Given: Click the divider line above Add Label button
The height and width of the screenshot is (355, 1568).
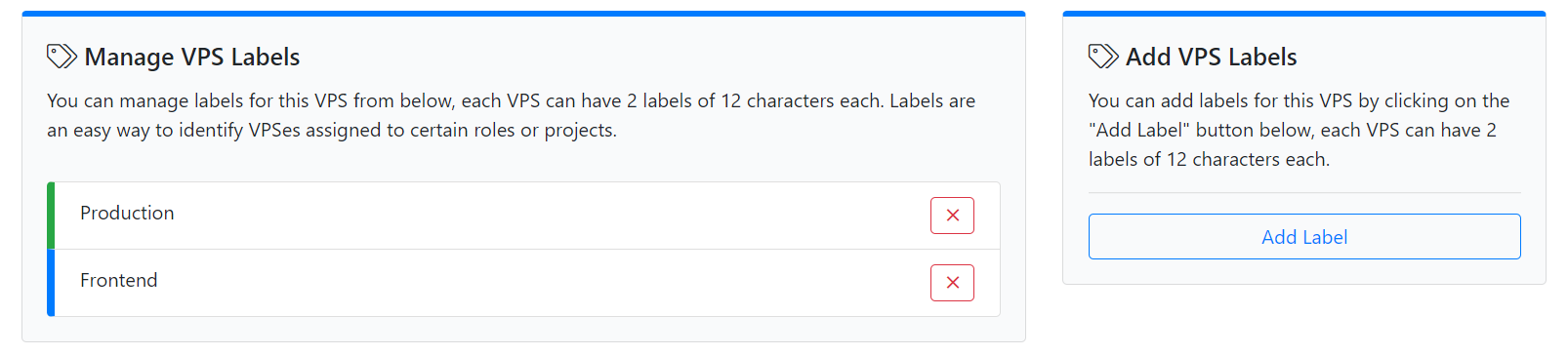Looking at the screenshot, I should click(1304, 193).
